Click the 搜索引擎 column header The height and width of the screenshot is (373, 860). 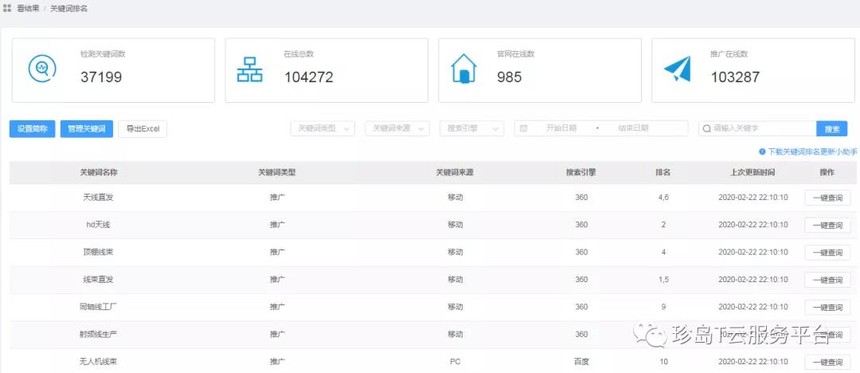pos(581,172)
